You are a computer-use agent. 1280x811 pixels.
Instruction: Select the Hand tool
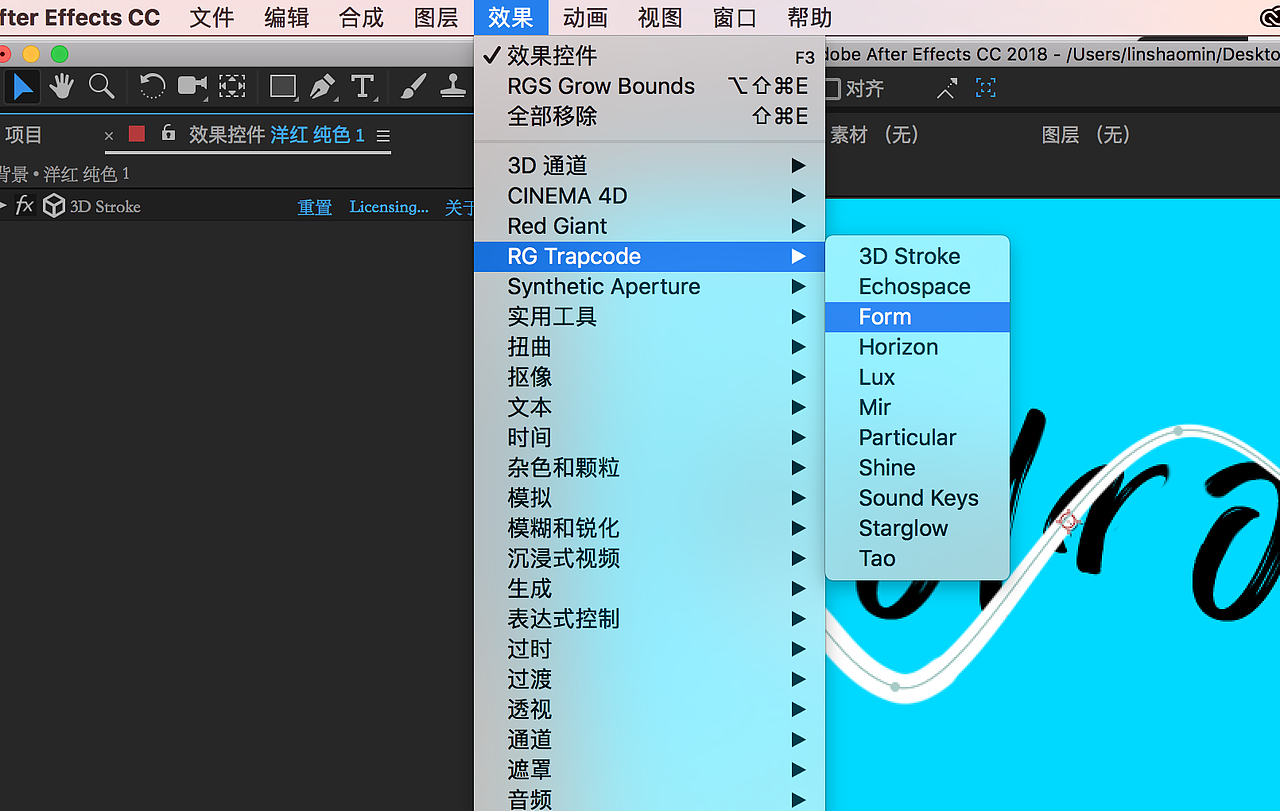pos(62,87)
